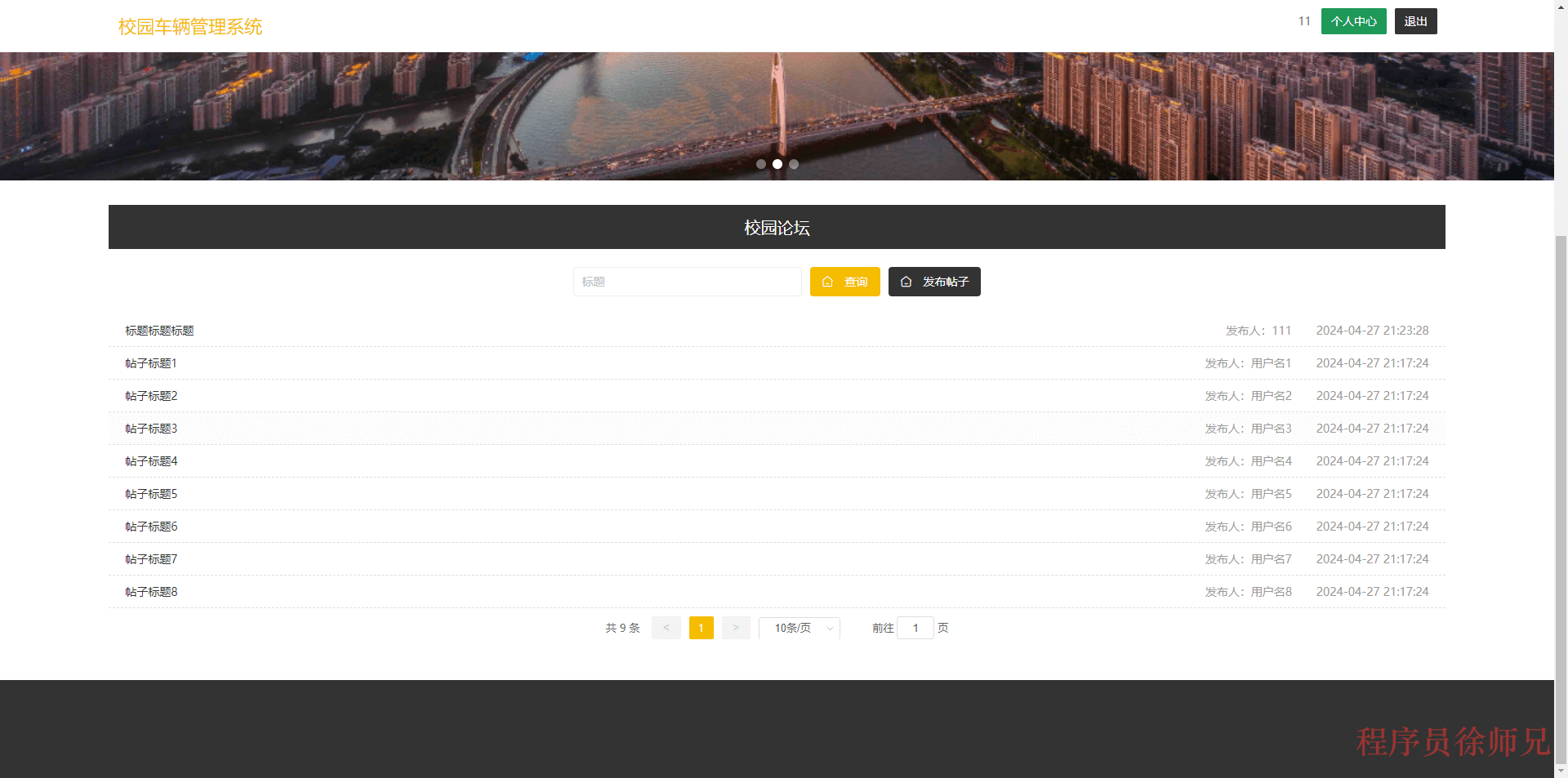Screen dimensions: 1568x778
Task: Click the 前往 page jump input box
Action: [x=915, y=628]
